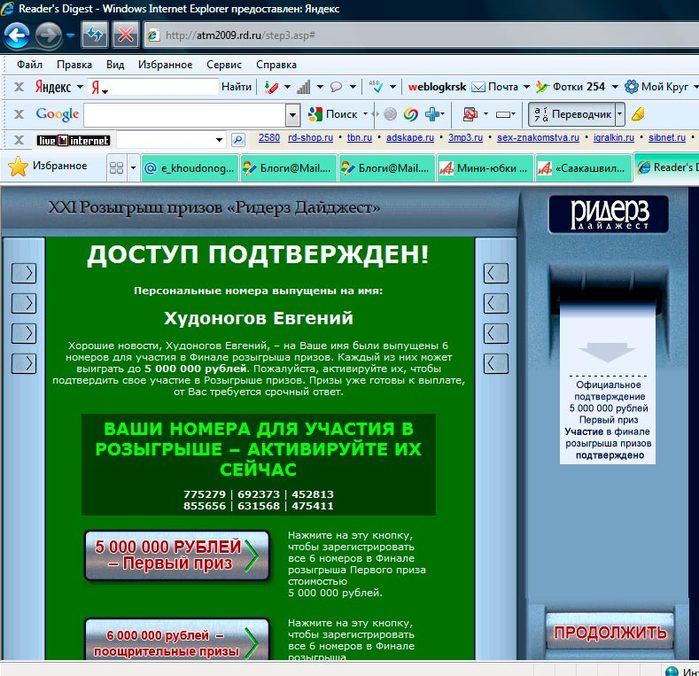Click the Google swirl colored icon
The image size is (699, 676).
tap(411, 115)
